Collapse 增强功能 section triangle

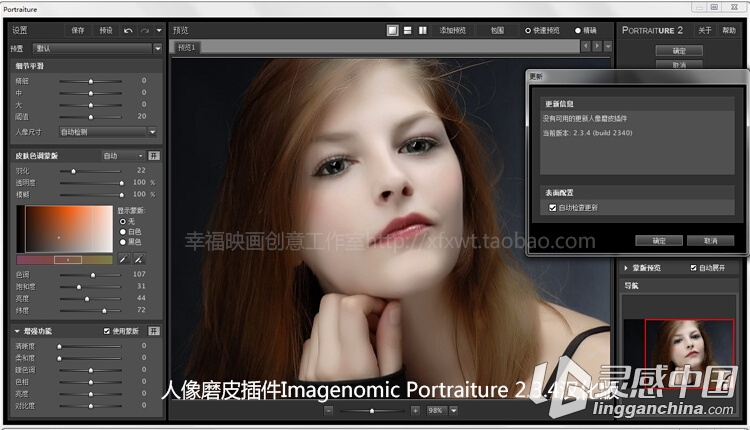pos(17,331)
